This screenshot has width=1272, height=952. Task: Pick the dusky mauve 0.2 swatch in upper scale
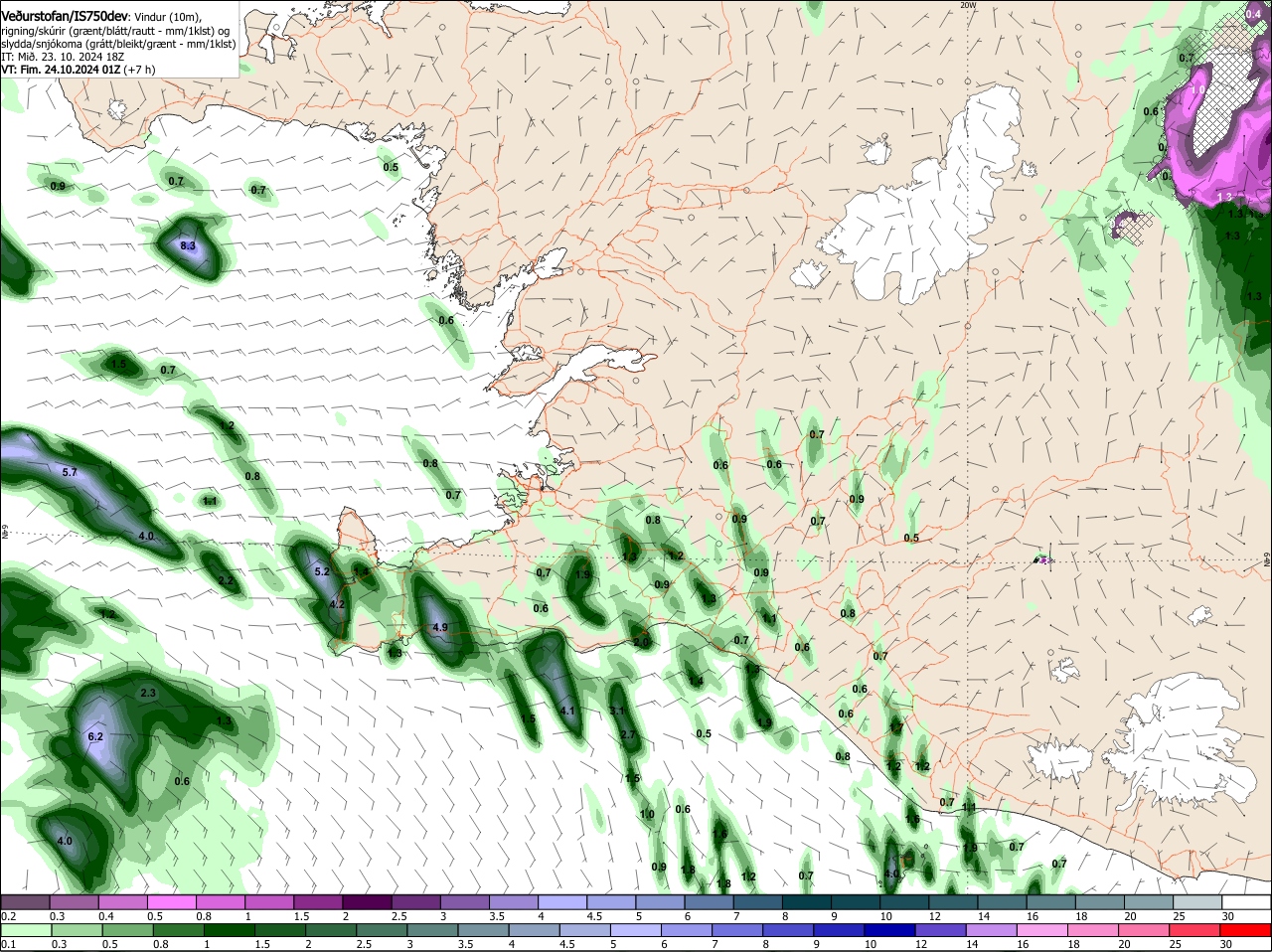tap(25, 900)
